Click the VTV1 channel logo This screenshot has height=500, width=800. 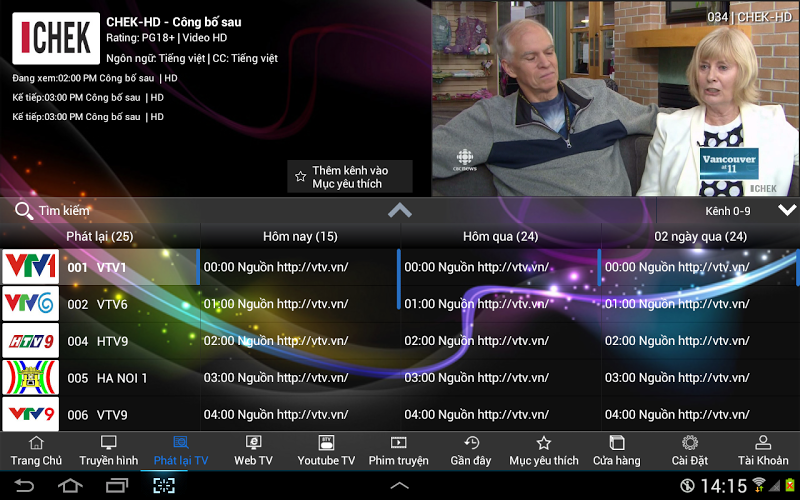[31, 267]
